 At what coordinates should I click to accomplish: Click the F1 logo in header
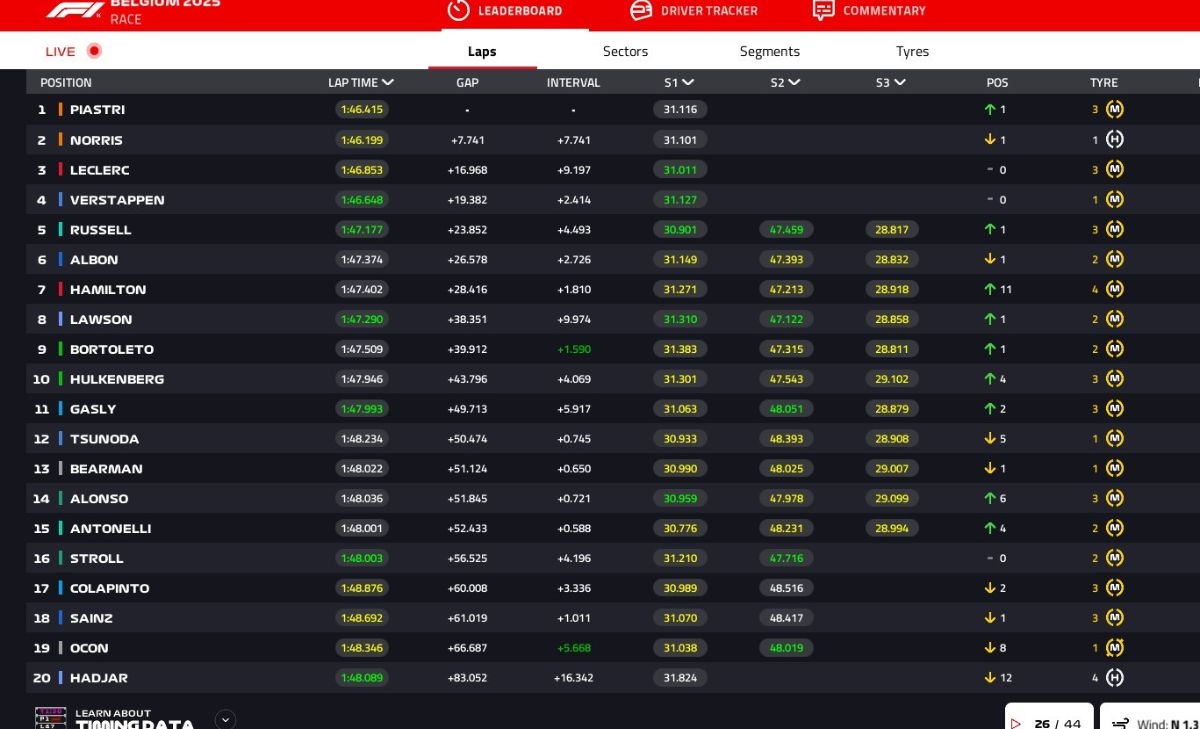point(74,10)
